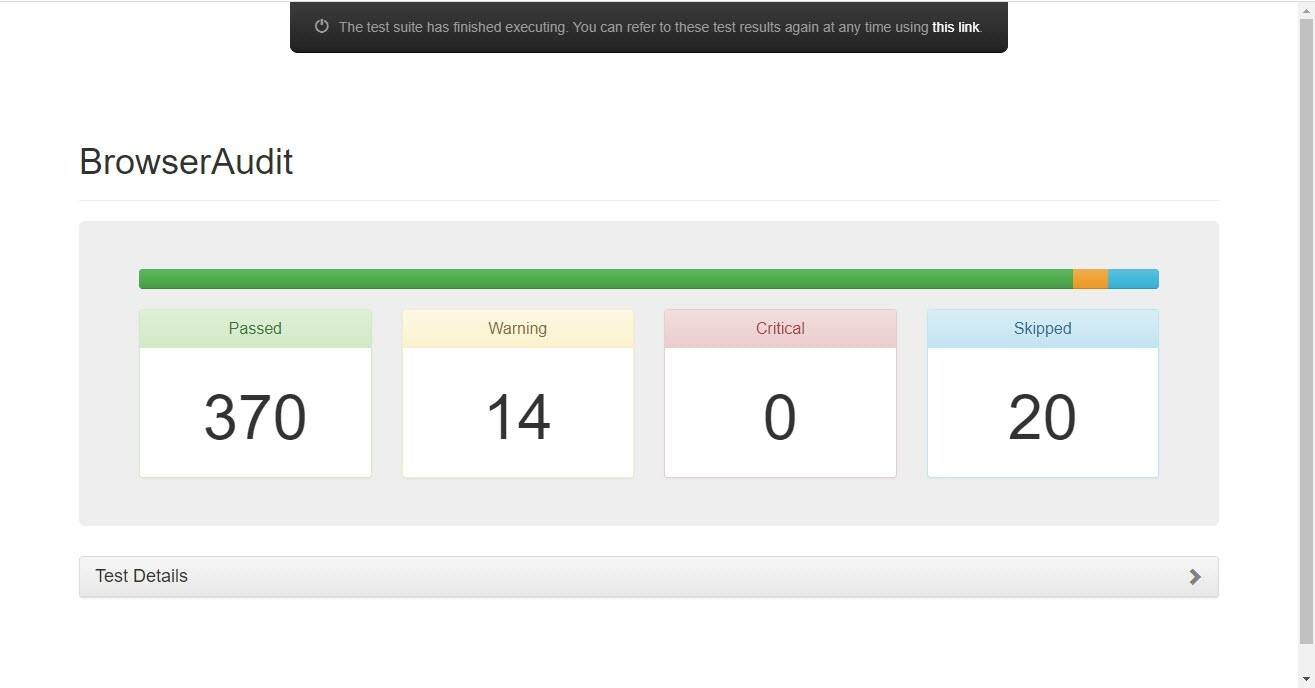Click the chevron arrow on Test Details
The image size is (1315, 688).
click(1194, 577)
